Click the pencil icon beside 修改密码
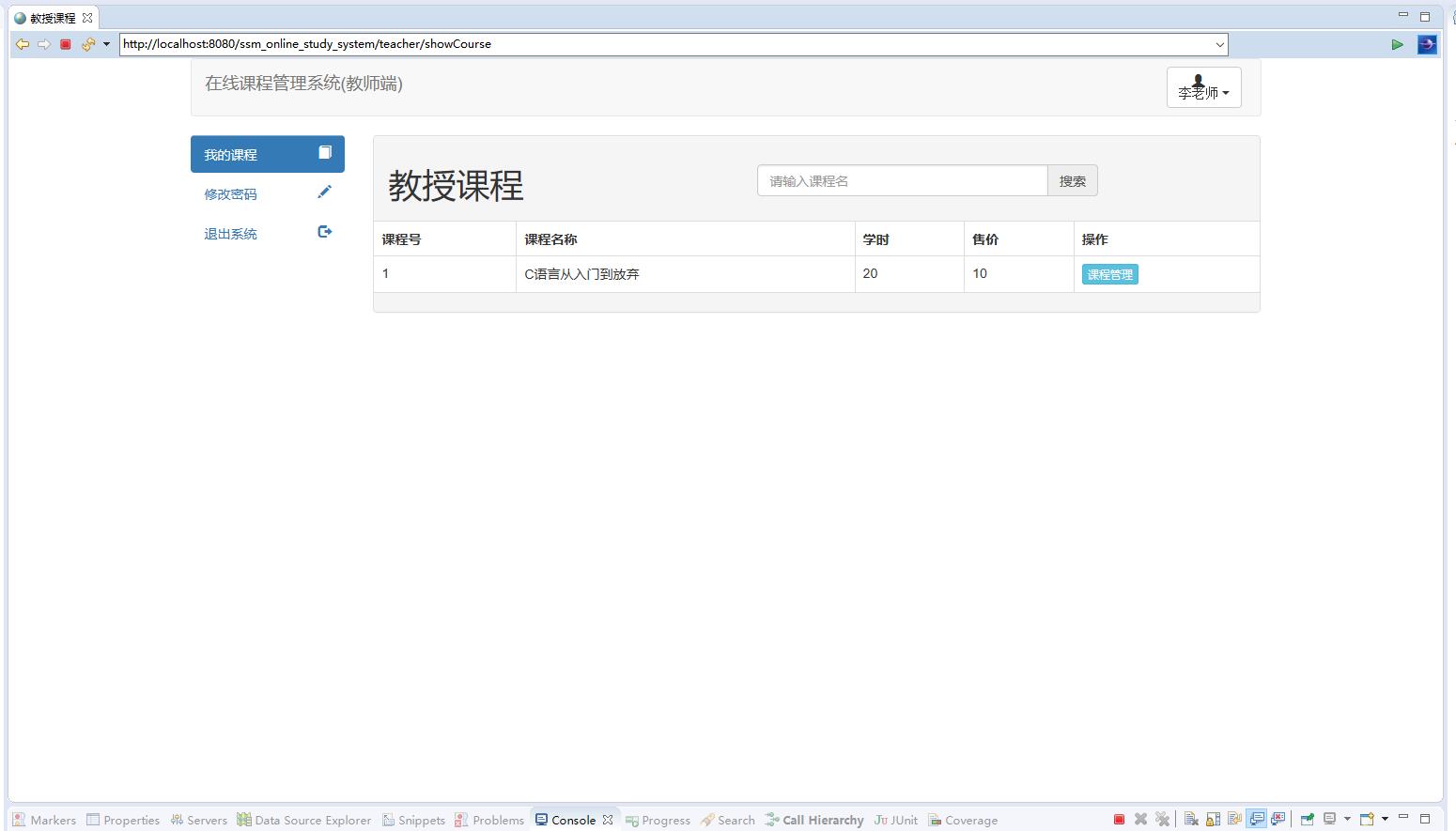1456x831 pixels. coord(325,192)
